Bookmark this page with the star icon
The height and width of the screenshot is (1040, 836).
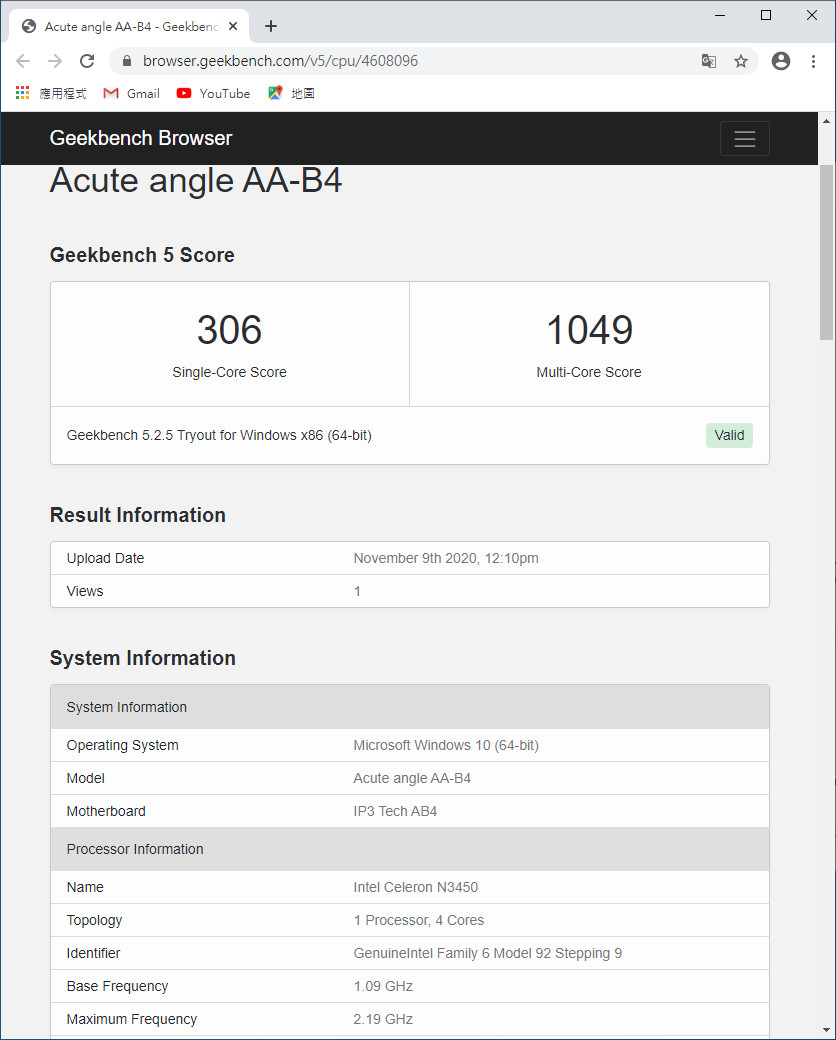[x=741, y=61]
